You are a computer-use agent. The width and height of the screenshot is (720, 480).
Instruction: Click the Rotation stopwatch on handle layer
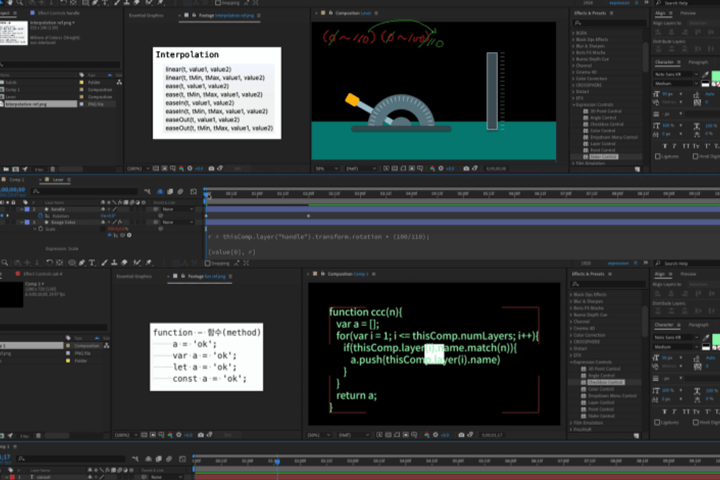40,215
